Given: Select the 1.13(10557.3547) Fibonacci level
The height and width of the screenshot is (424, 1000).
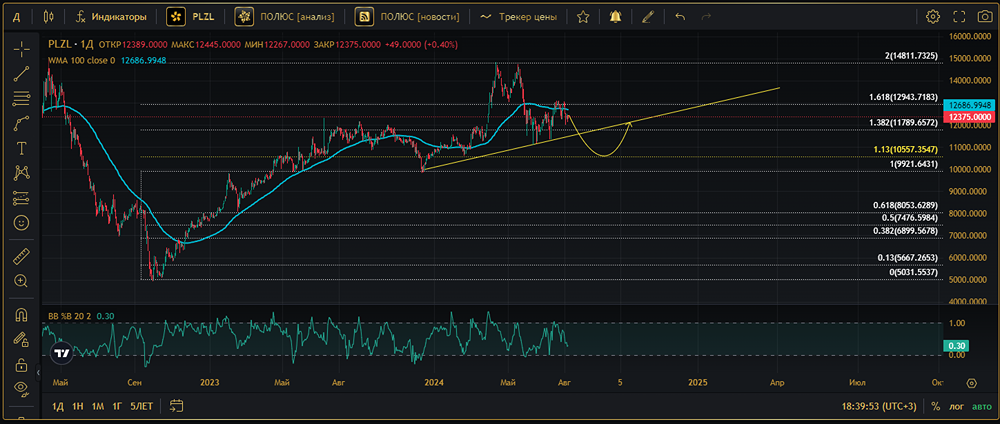Looking at the screenshot, I should 906,149.
